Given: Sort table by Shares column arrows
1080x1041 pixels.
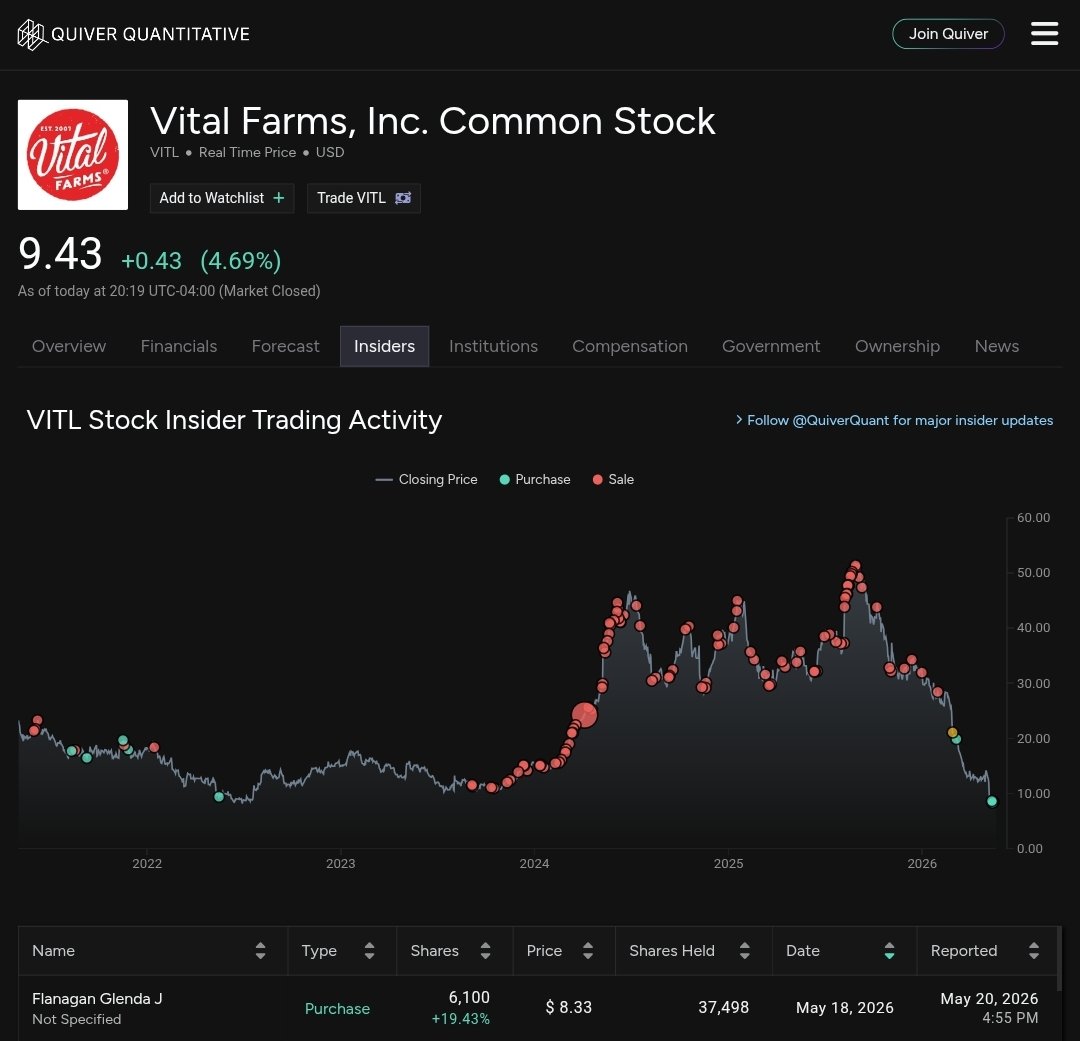Looking at the screenshot, I should (x=486, y=951).
